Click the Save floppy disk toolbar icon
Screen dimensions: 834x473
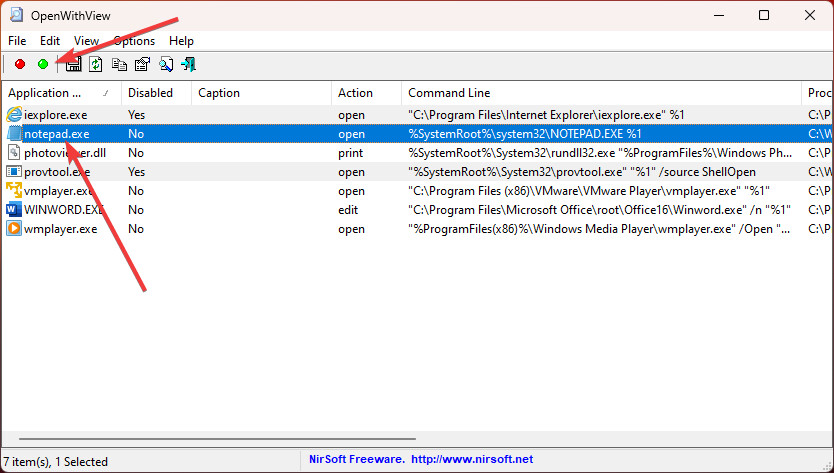tap(73, 65)
